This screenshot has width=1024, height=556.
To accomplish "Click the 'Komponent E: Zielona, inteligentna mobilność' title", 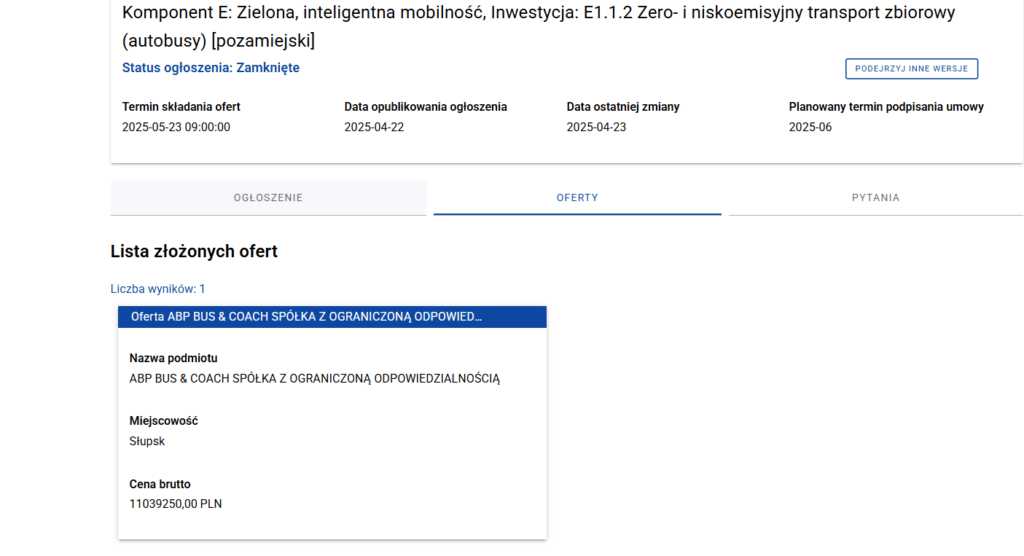I will (x=303, y=12).
